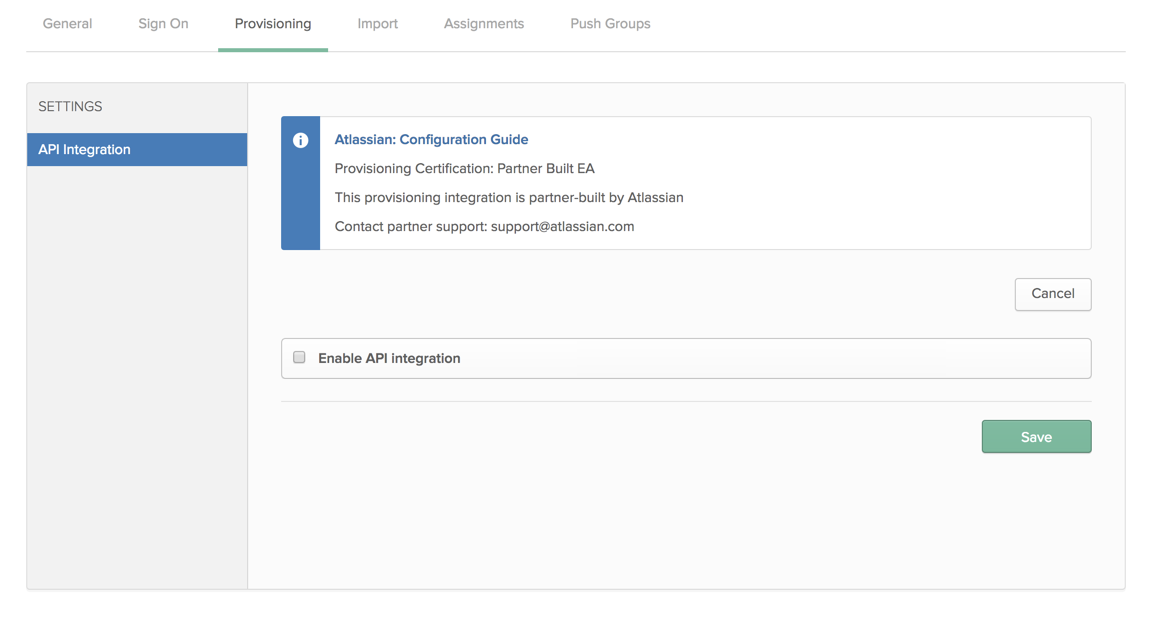Go to the Import tab
Viewport: 1154px width, 619px height.
click(x=378, y=24)
